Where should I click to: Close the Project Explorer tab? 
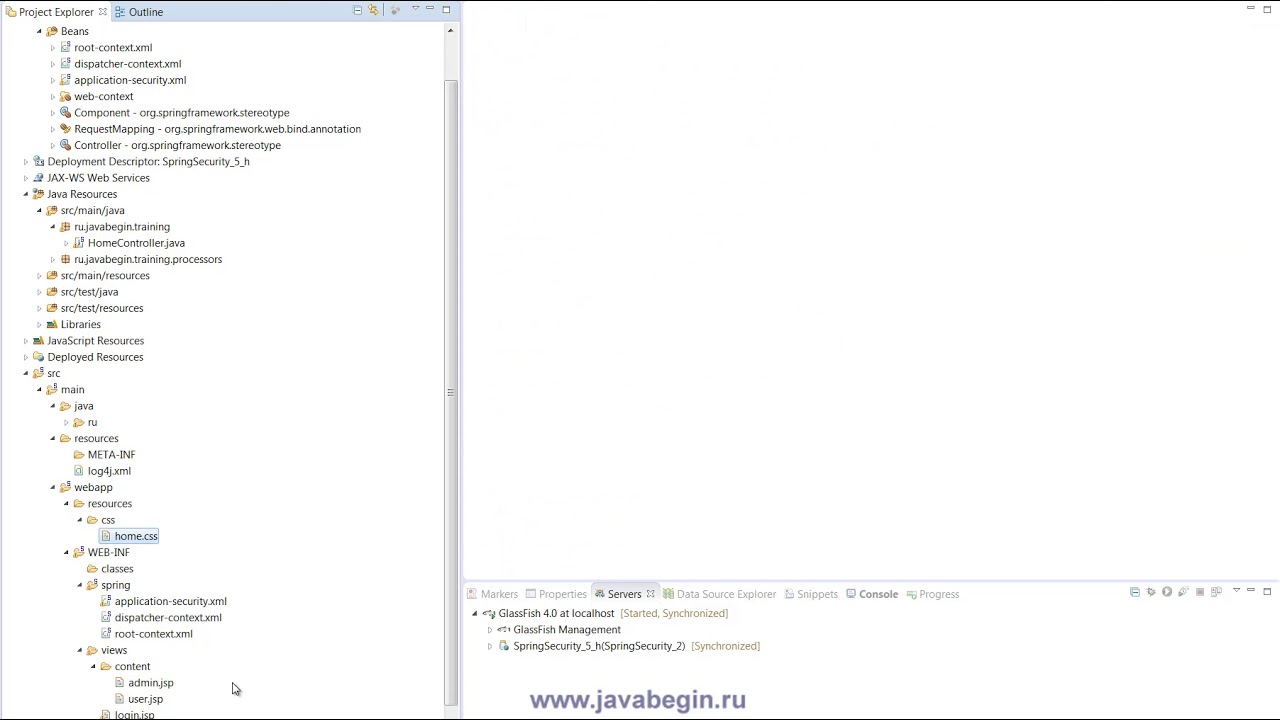pos(102,12)
